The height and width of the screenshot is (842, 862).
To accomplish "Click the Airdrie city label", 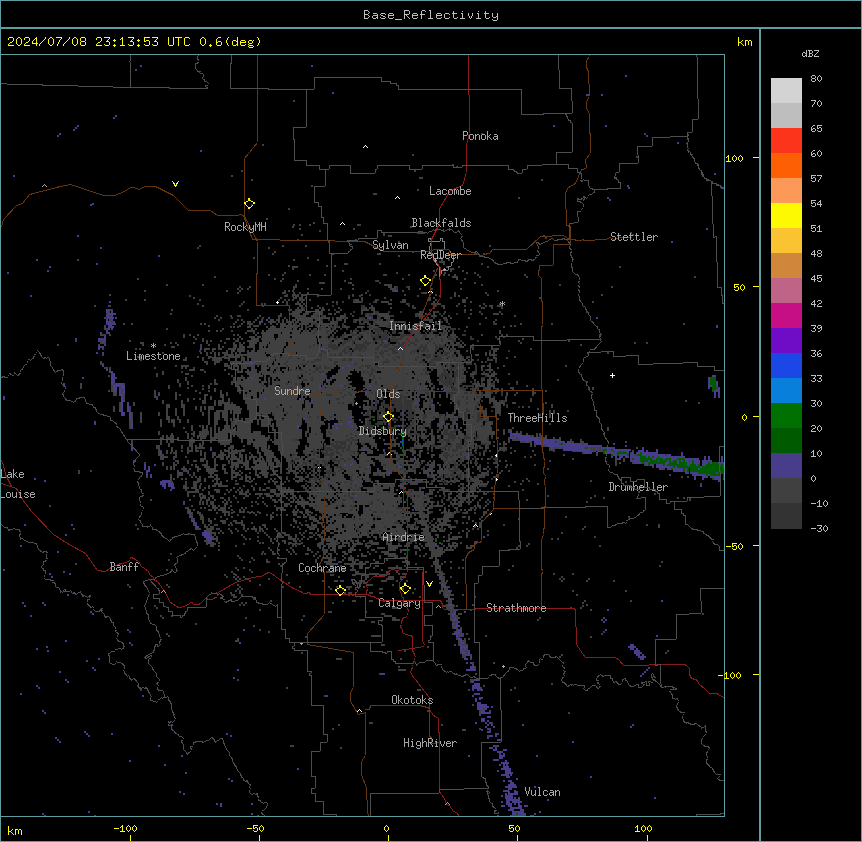I will (x=404, y=537).
